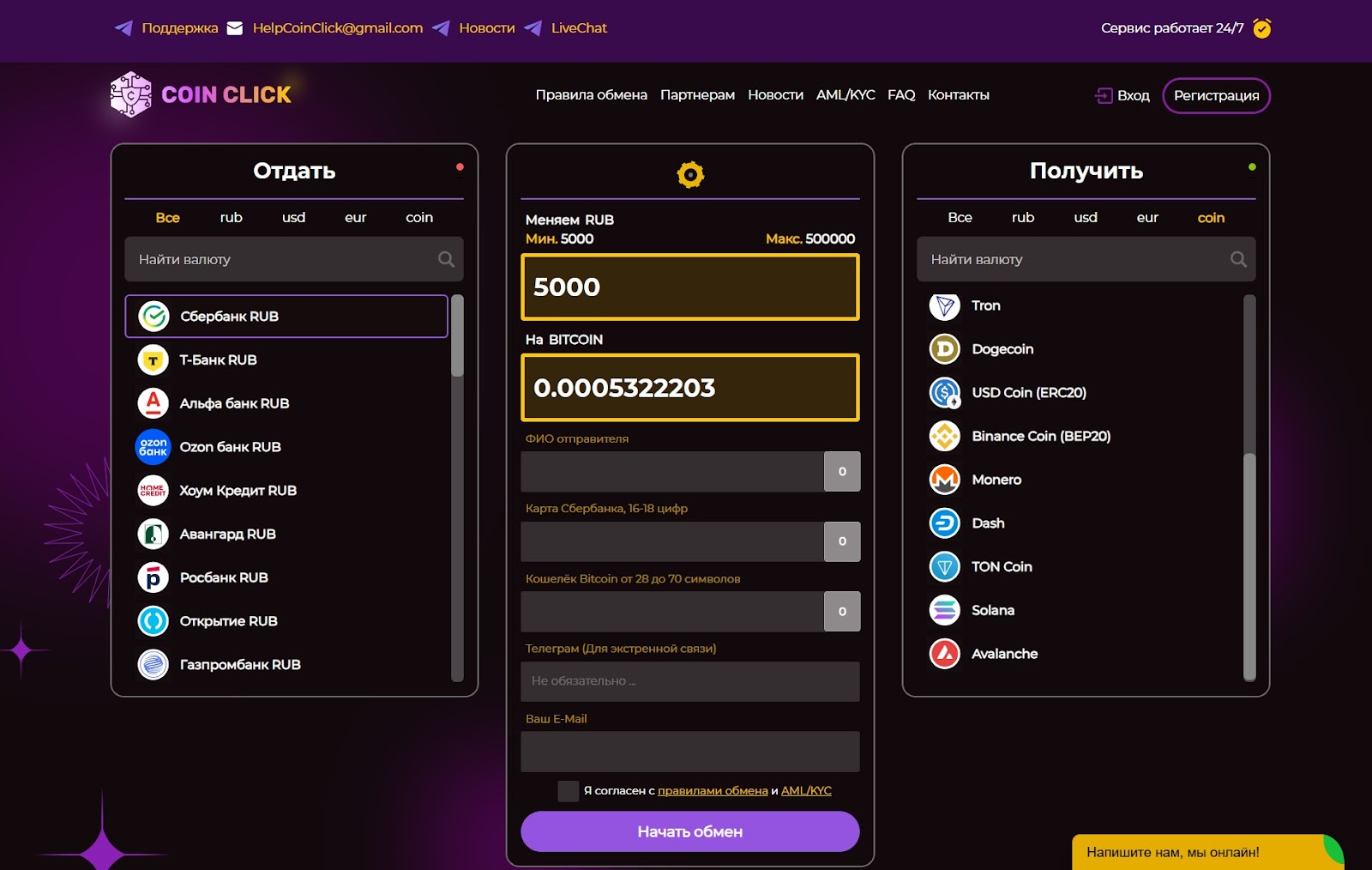Open AML/KYC navigation item
1372x870 pixels.
(x=845, y=95)
